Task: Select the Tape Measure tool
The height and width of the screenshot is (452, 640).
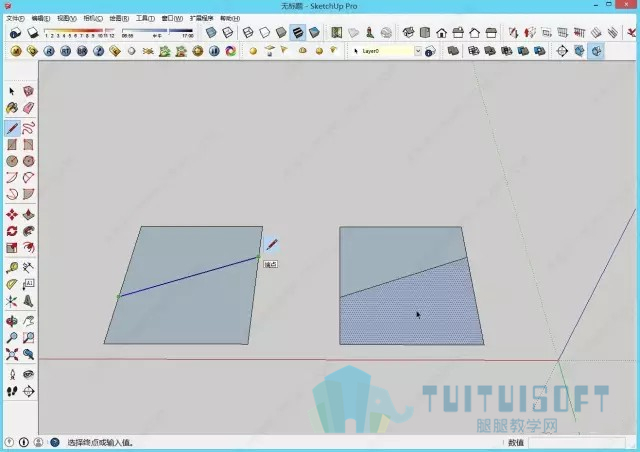Action: pyautogui.click(x=12, y=268)
